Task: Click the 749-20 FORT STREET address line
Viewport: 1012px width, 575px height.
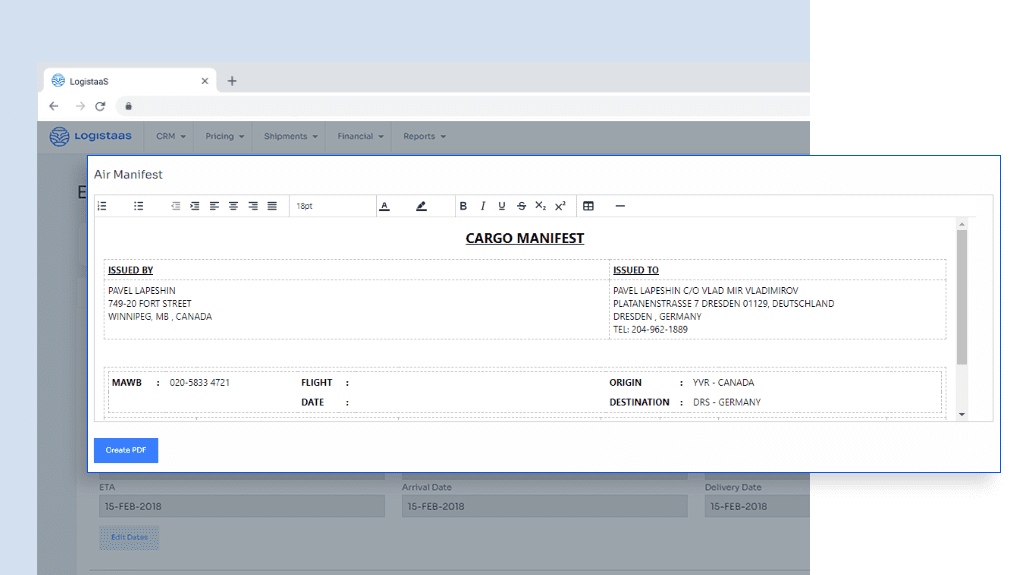Action: tap(150, 303)
